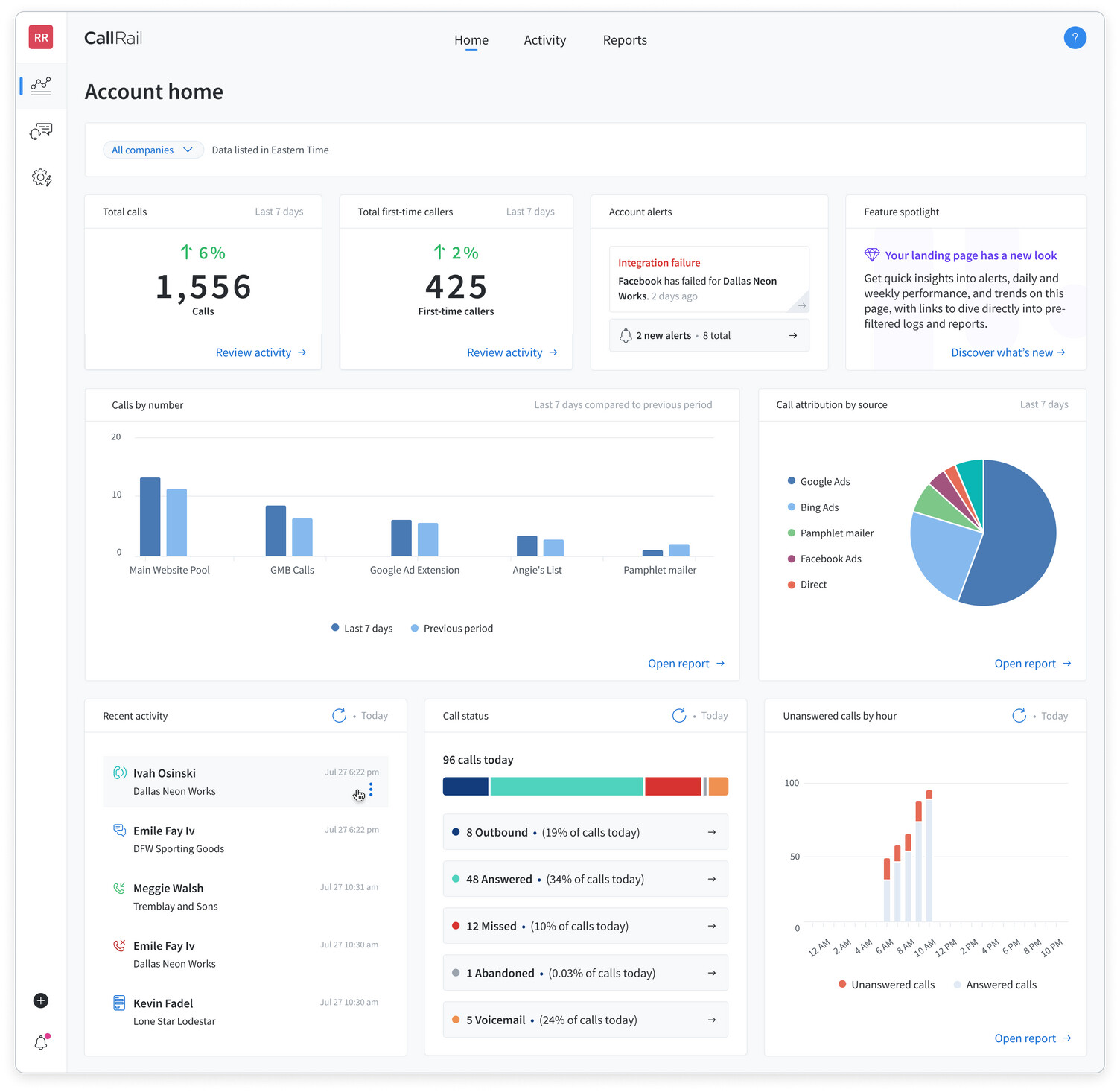Open report for Calls by number
The image size is (1120, 1092).
click(x=687, y=664)
